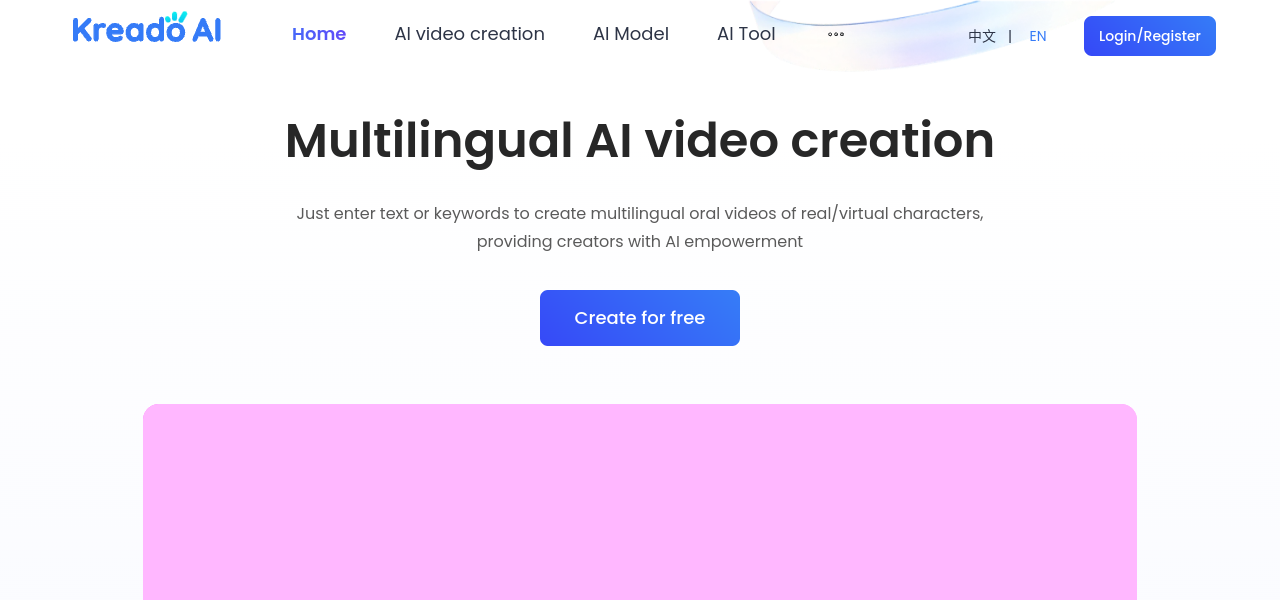The image size is (1280, 600).
Task: Select the EN language option
Action: 1038,36
